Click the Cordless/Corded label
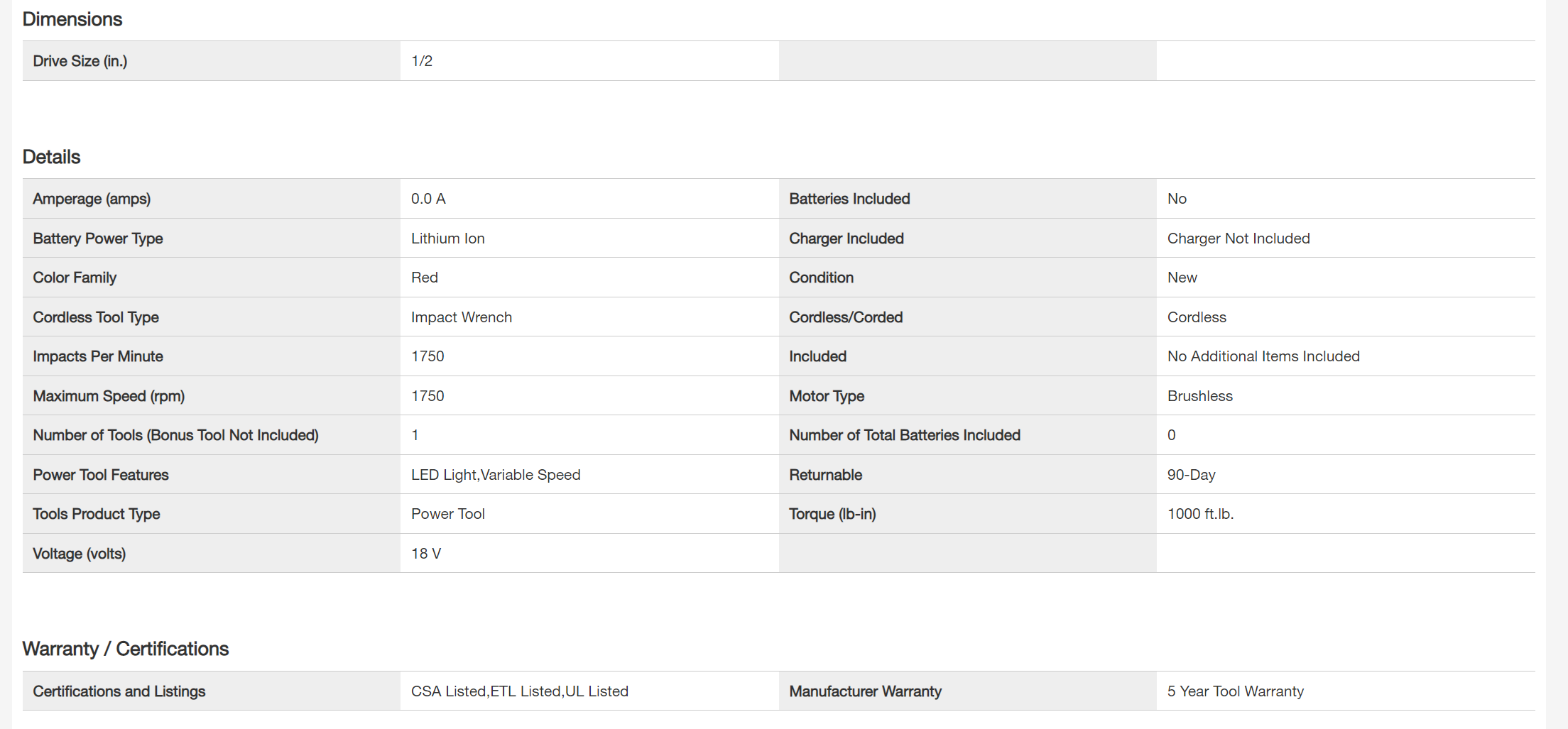1568x729 pixels. click(x=846, y=317)
